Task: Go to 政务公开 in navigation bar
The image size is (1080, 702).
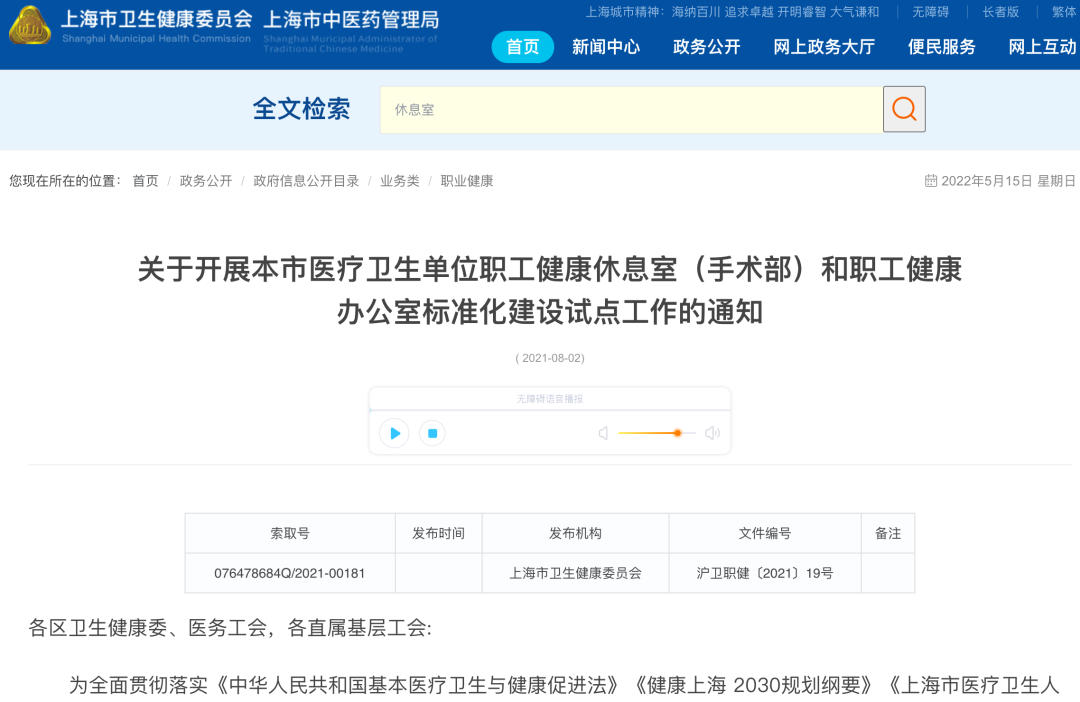Action: coord(707,47)
